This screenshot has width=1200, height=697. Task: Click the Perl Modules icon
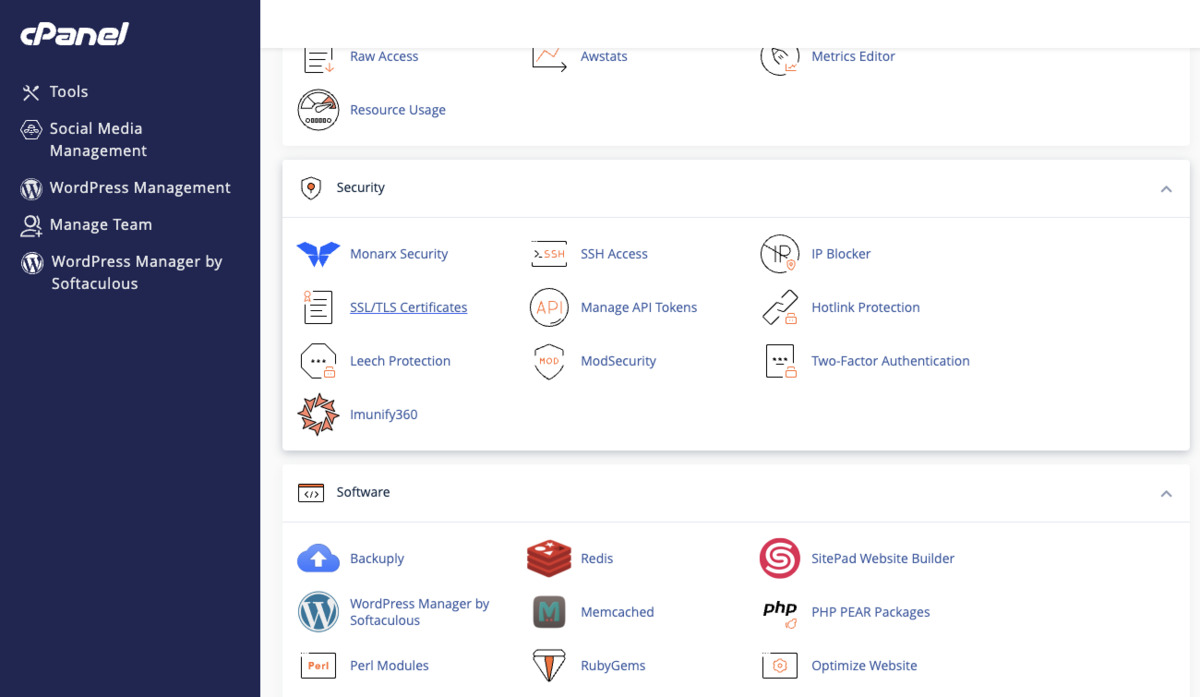(318, 666)
